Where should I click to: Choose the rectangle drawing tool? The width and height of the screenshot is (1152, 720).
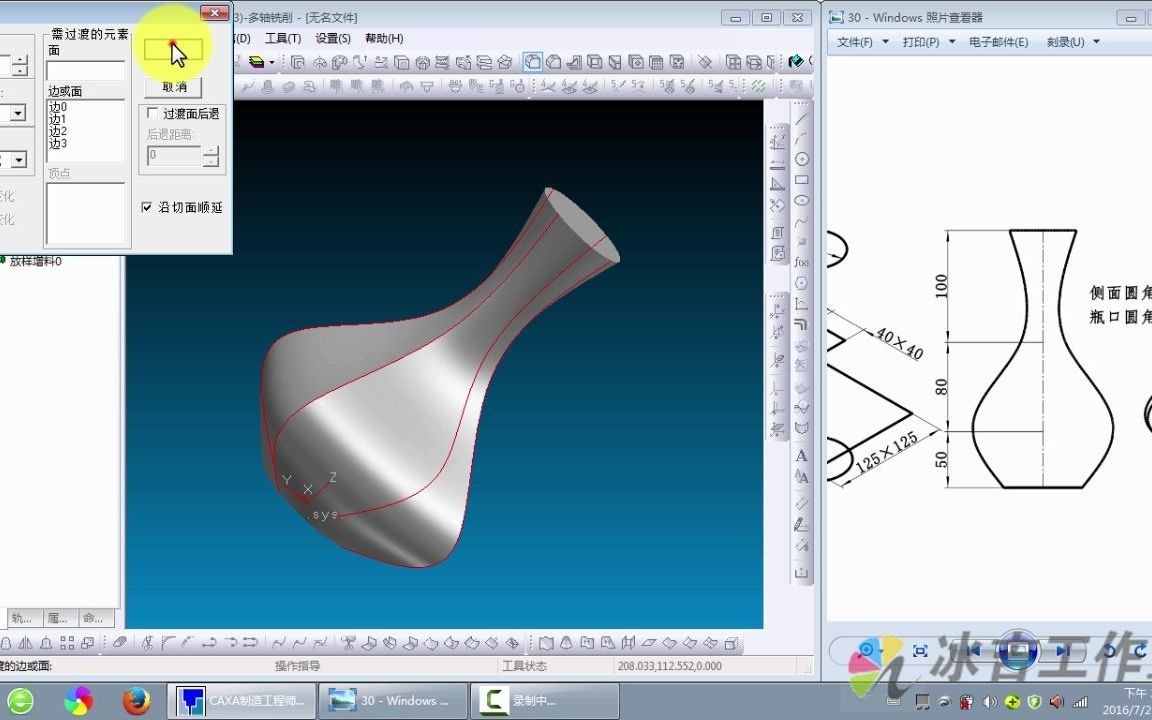pos(802,180)
